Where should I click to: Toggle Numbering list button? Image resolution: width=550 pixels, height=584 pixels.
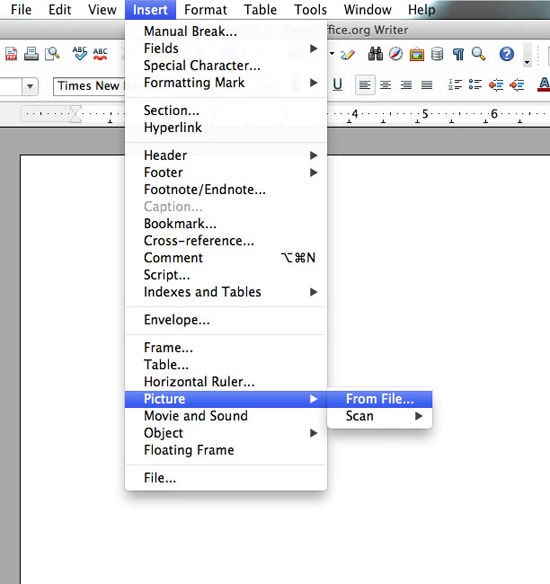coord(455,85)
